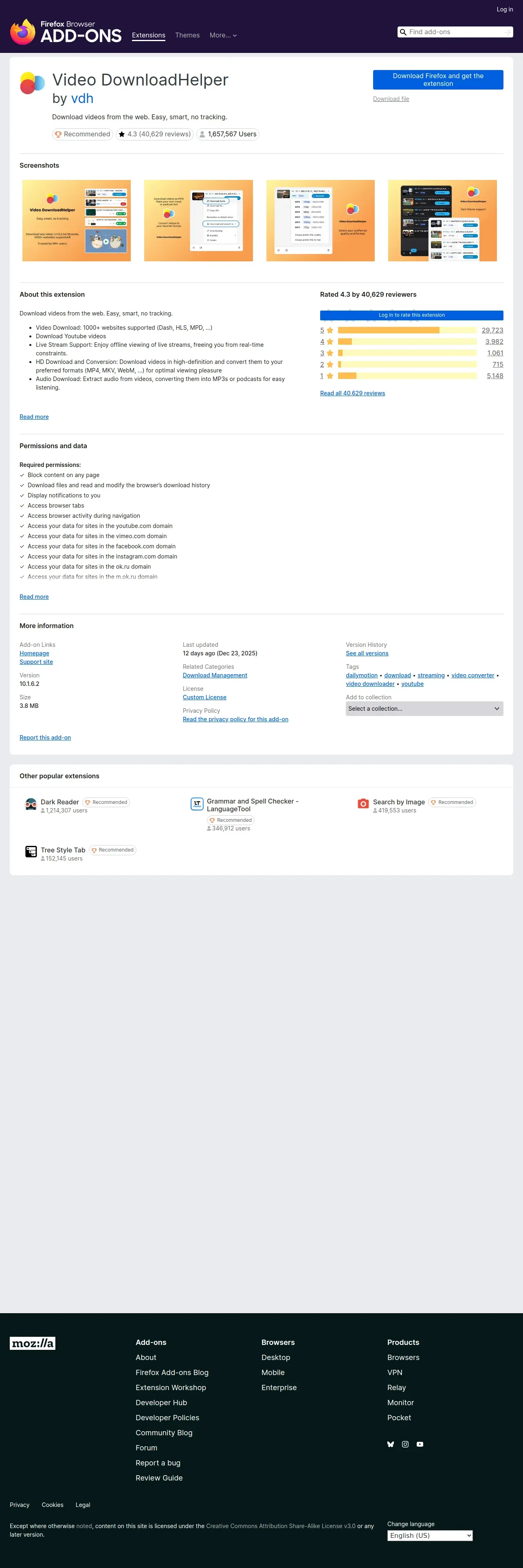Open Mozilla's YouTube social icon
This screenshot has height=1568, width=523.
tap(420, 1444)
